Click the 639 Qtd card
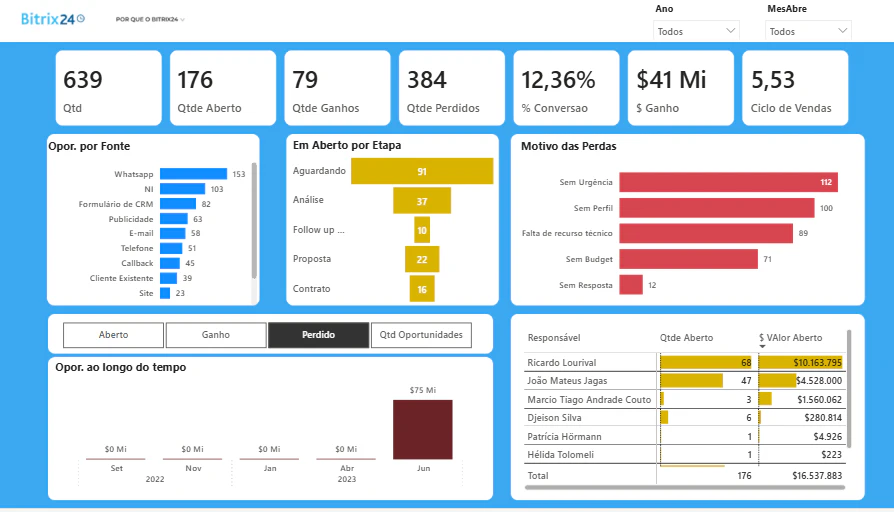 pos(108,88)
